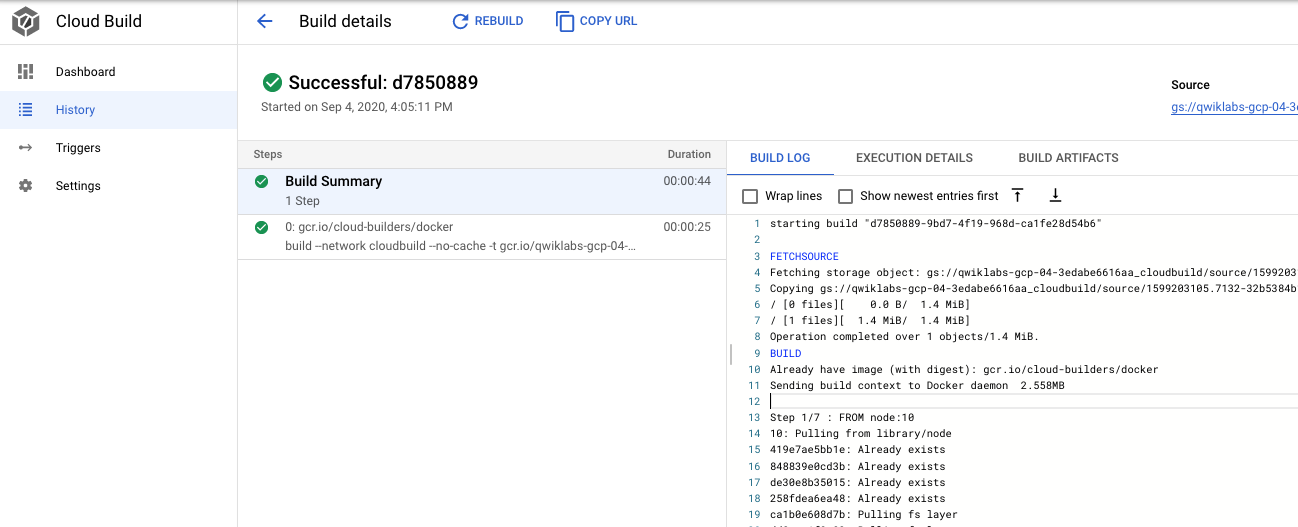Screen dimensions: 1298x527
Task: Click the Dashboard grid icon
Action: coord(26,72)
